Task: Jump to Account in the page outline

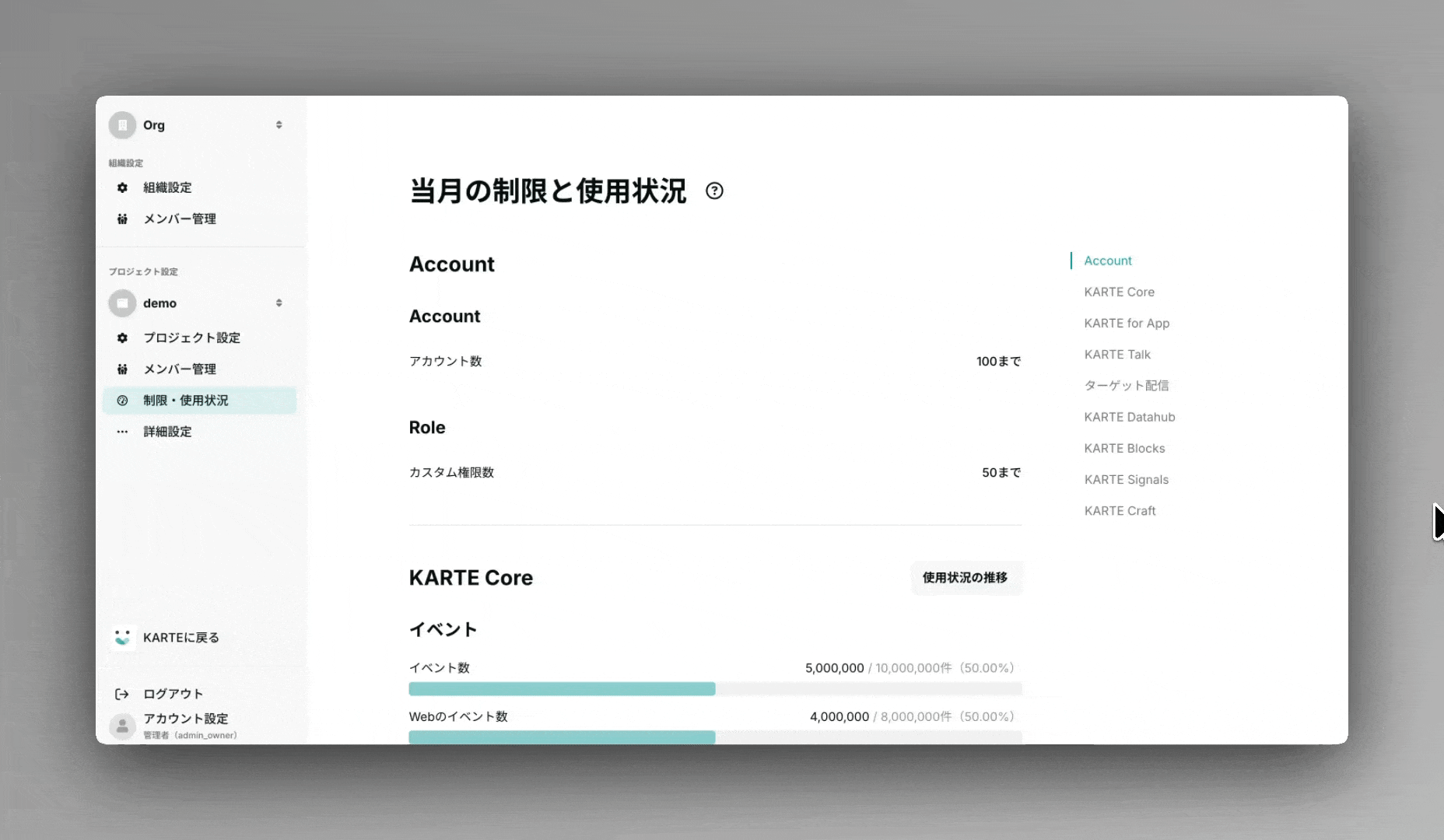Action: pos(1108,261)
